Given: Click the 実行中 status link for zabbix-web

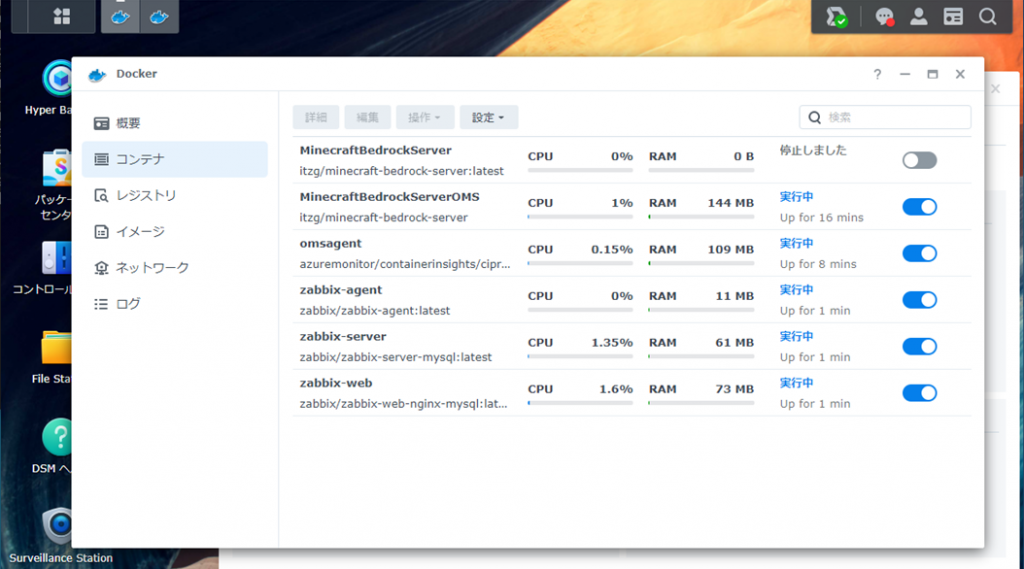Looking at the screenshot, I should pyautogui.click(x=796, y=383).
